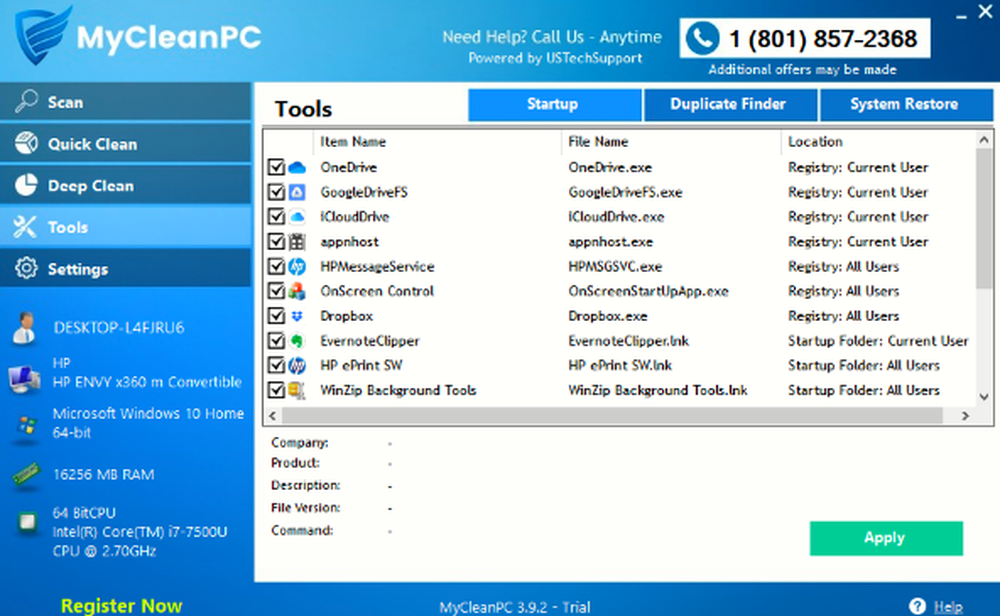Click the user icon by DESKTOP-L4FJRU6
The image size is (1000, 616).
[25, 328]
